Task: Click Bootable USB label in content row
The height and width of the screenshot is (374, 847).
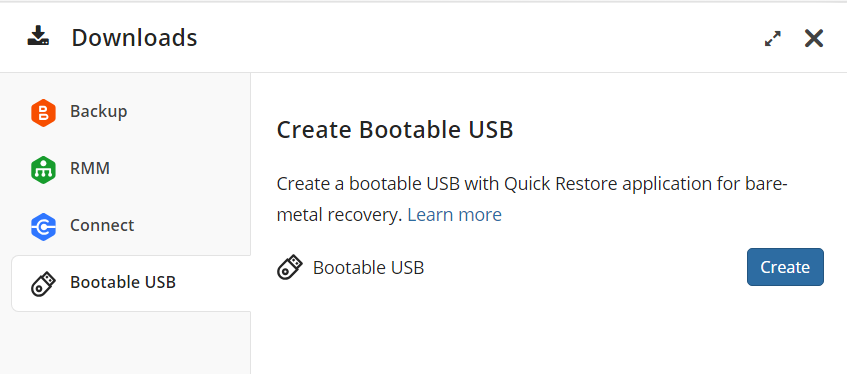Action: click(x=368, y=268)
